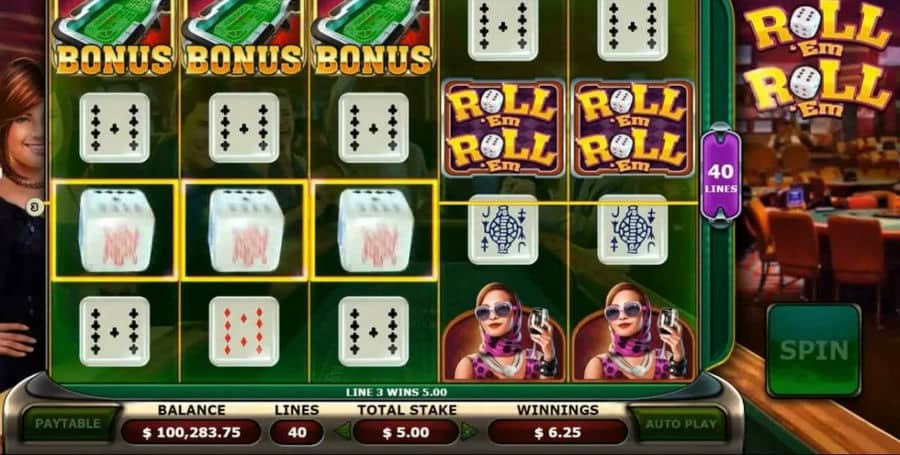Click the red diamonds die on reel two

pos(244,332)
